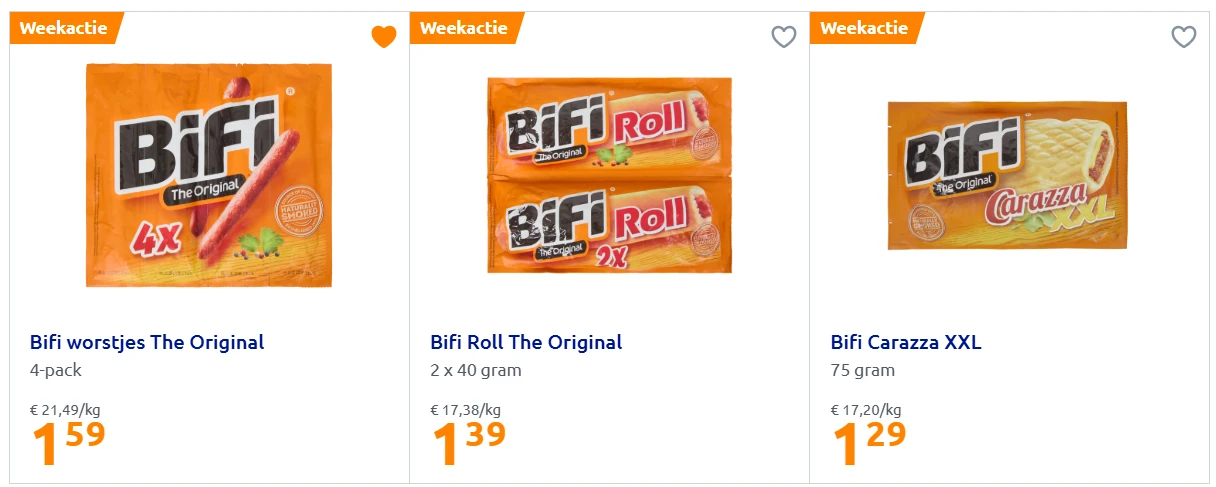
Task: Click the € 17,38/kg unit price
Action: coord(465,410)
